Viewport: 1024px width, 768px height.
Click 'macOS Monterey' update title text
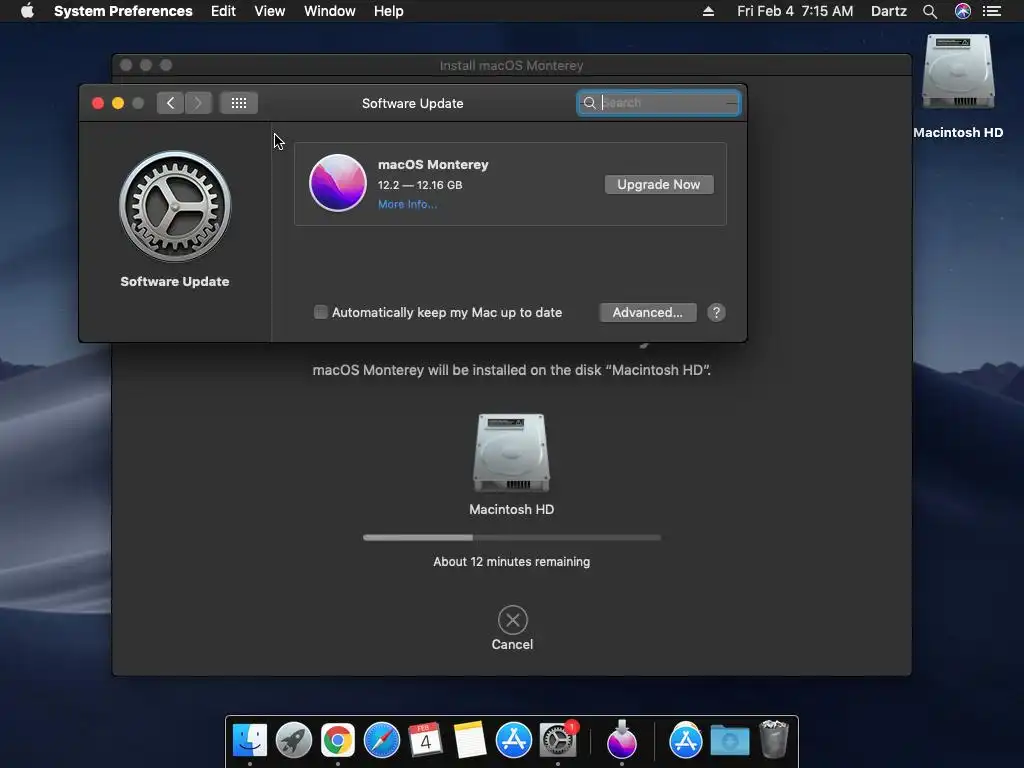click(433, 165)
